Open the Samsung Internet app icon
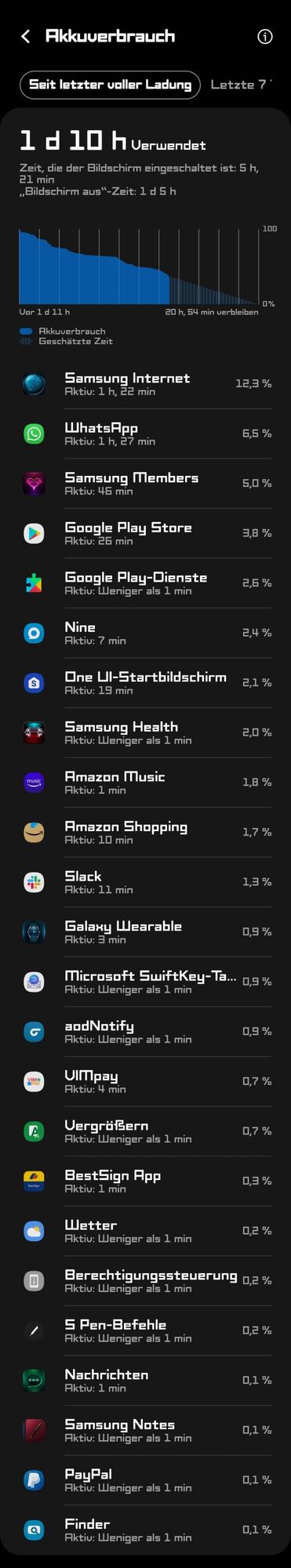 [34, 383]
